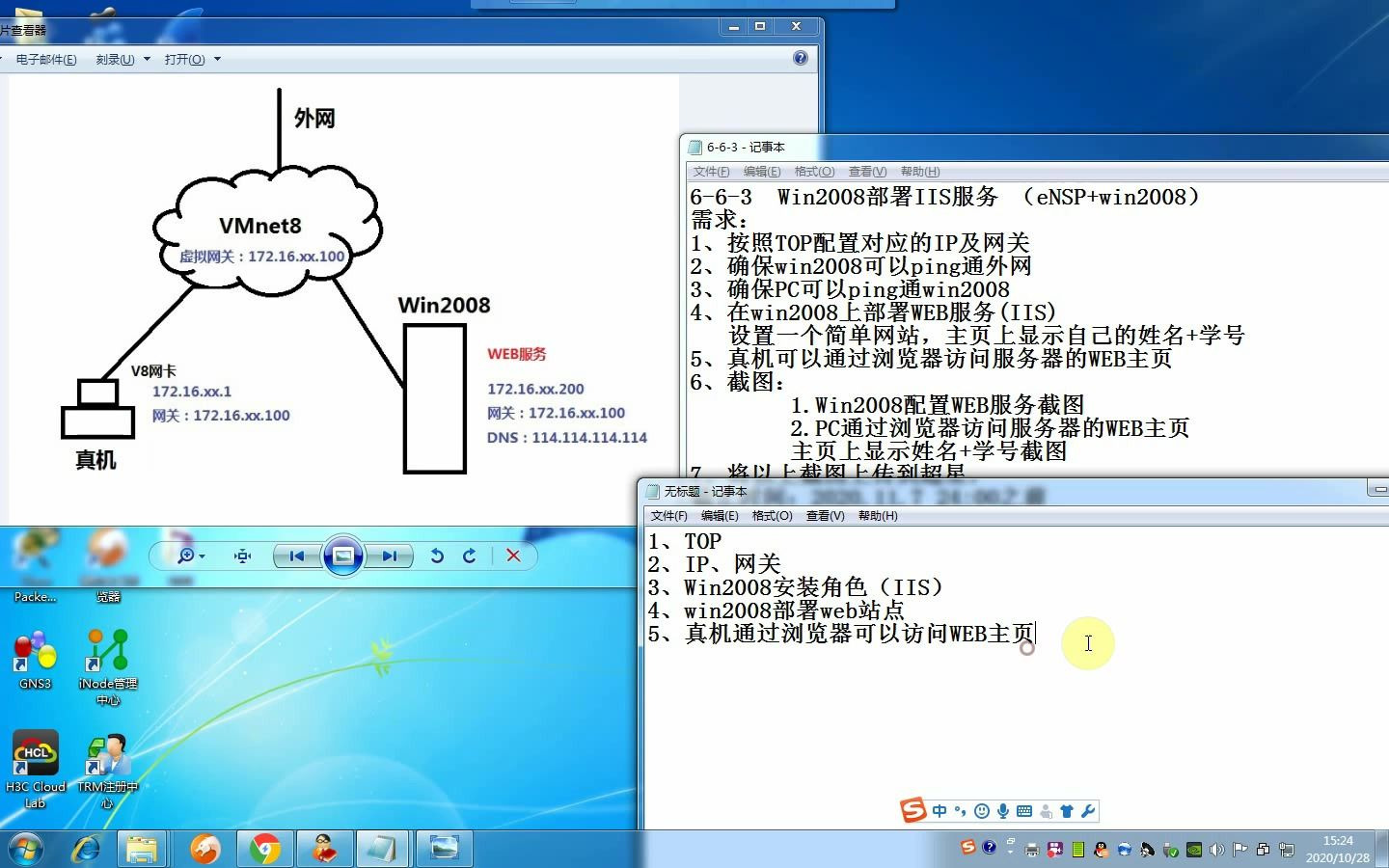Close the Photo Viewer window
1389x868 pixels.
pos(797,26)
